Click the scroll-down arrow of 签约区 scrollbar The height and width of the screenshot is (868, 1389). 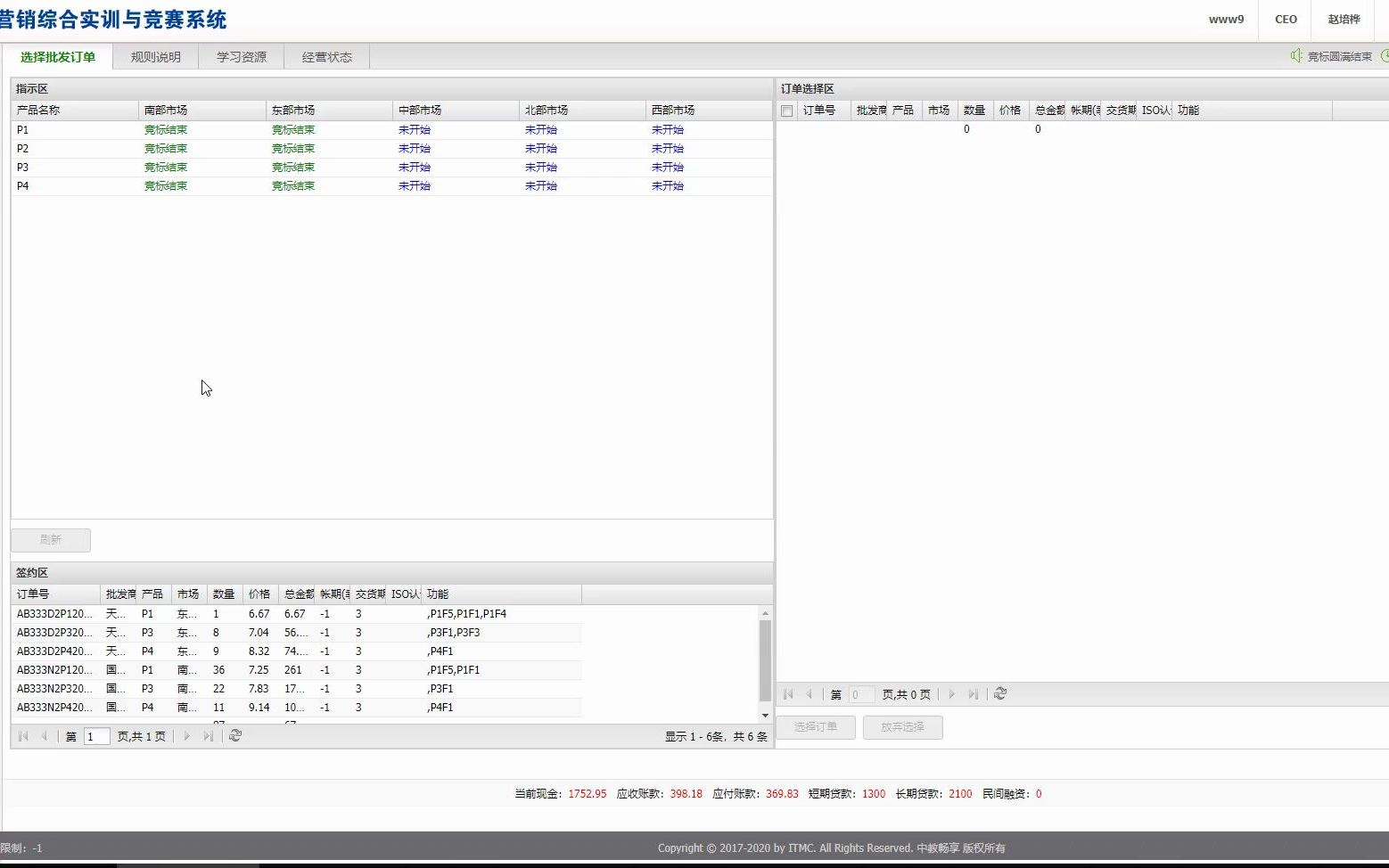pos(765,716)
